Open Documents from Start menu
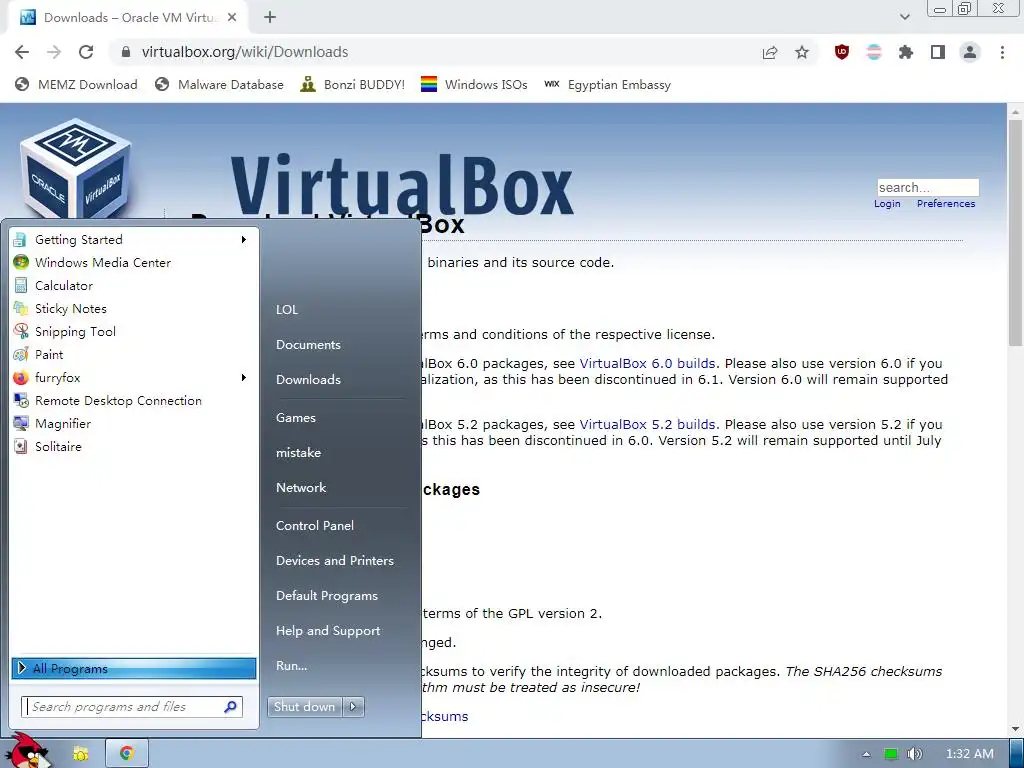Viewport: 1024px width, 768px height. coord(308,345)
